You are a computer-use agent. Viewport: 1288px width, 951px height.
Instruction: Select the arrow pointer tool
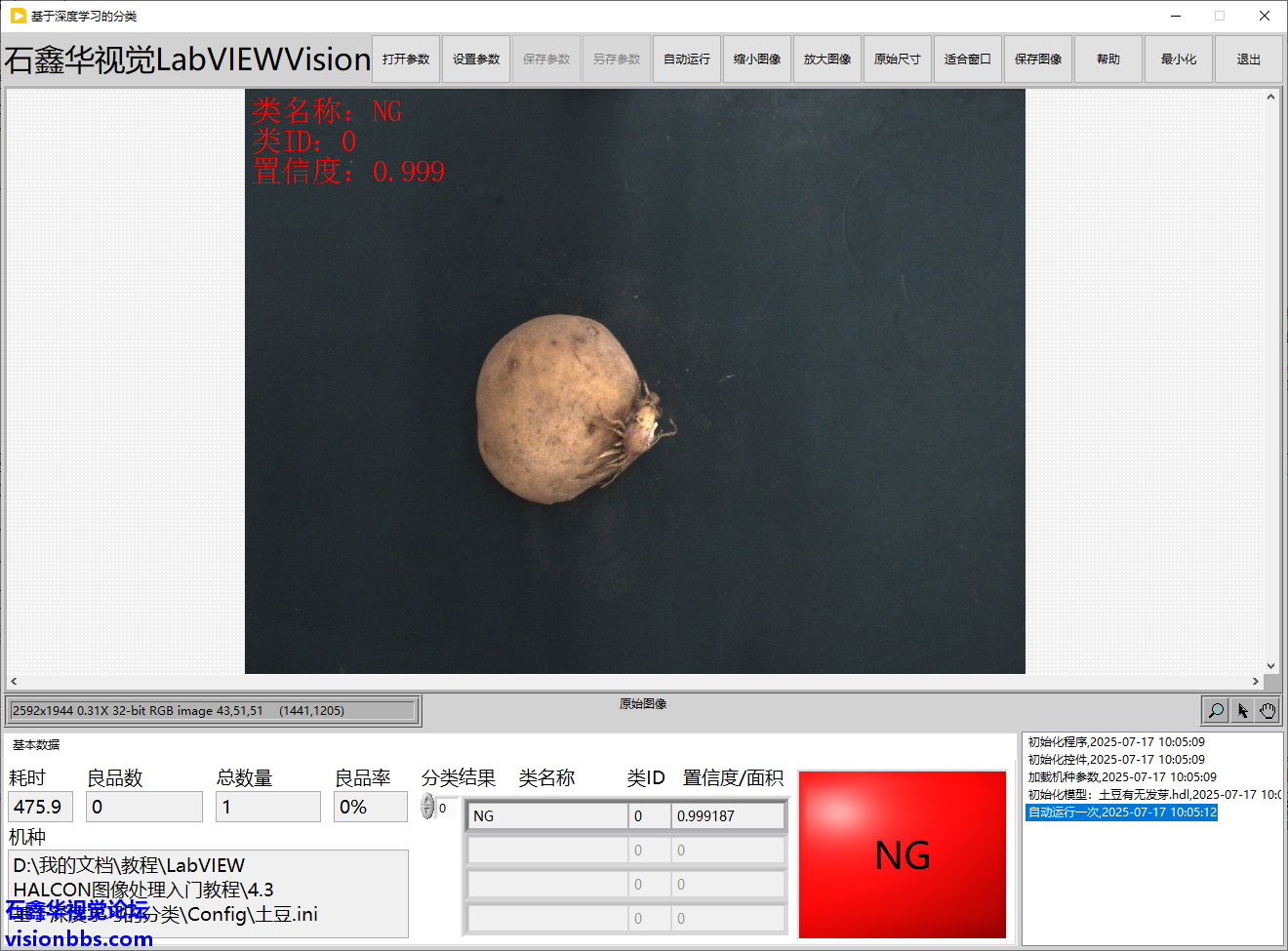pos(1242,710)
